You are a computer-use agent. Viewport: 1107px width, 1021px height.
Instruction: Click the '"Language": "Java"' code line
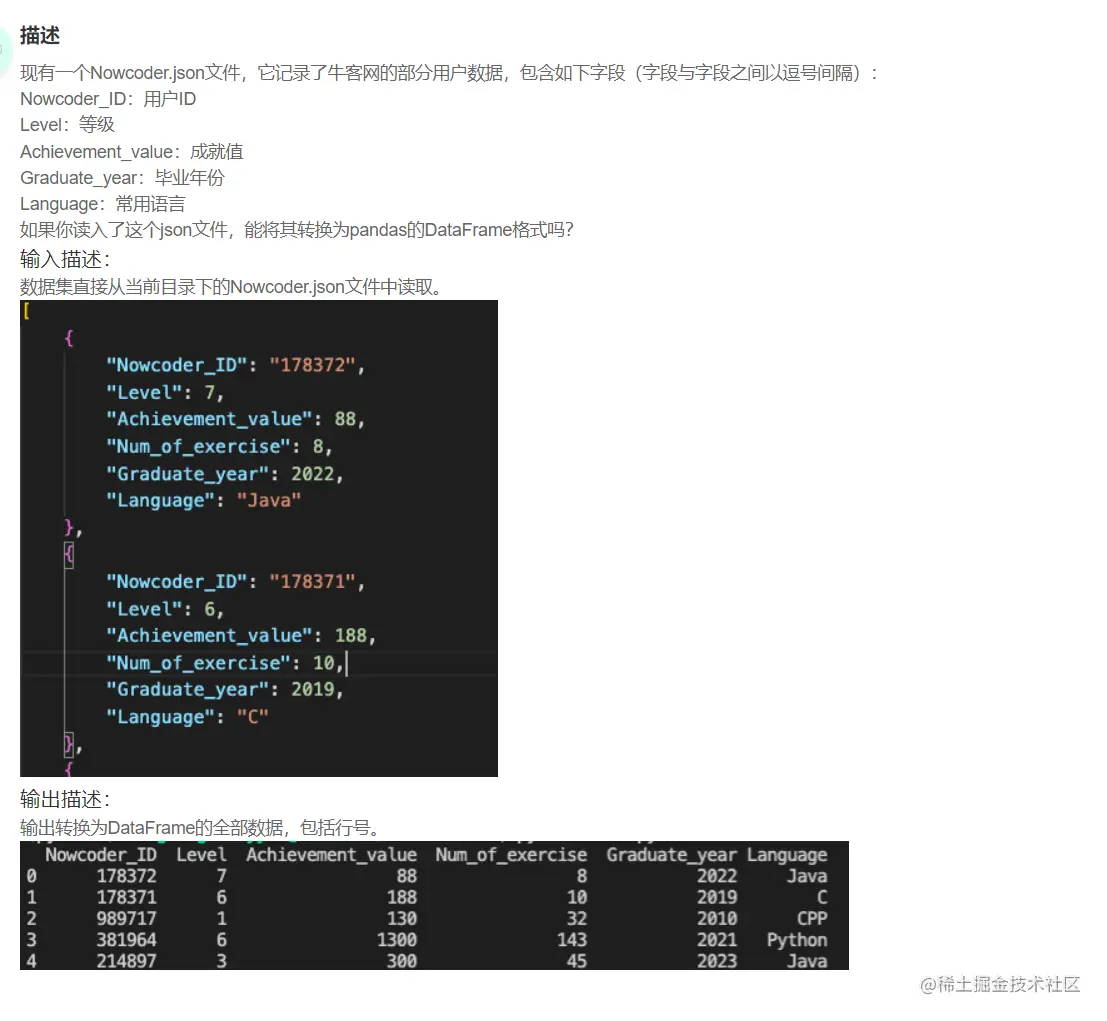203,501
